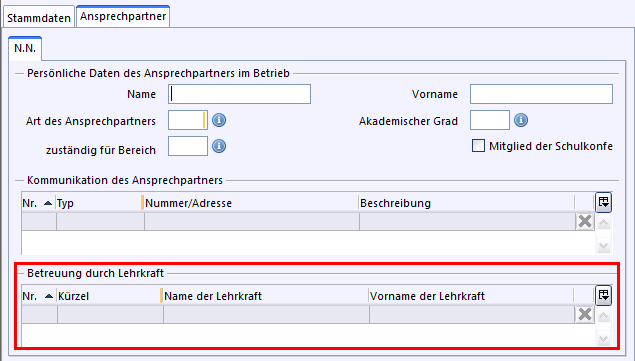Add row in Kommunikation des Ansprechpartners table
This screenshot has width=635, height=361.
603,203
